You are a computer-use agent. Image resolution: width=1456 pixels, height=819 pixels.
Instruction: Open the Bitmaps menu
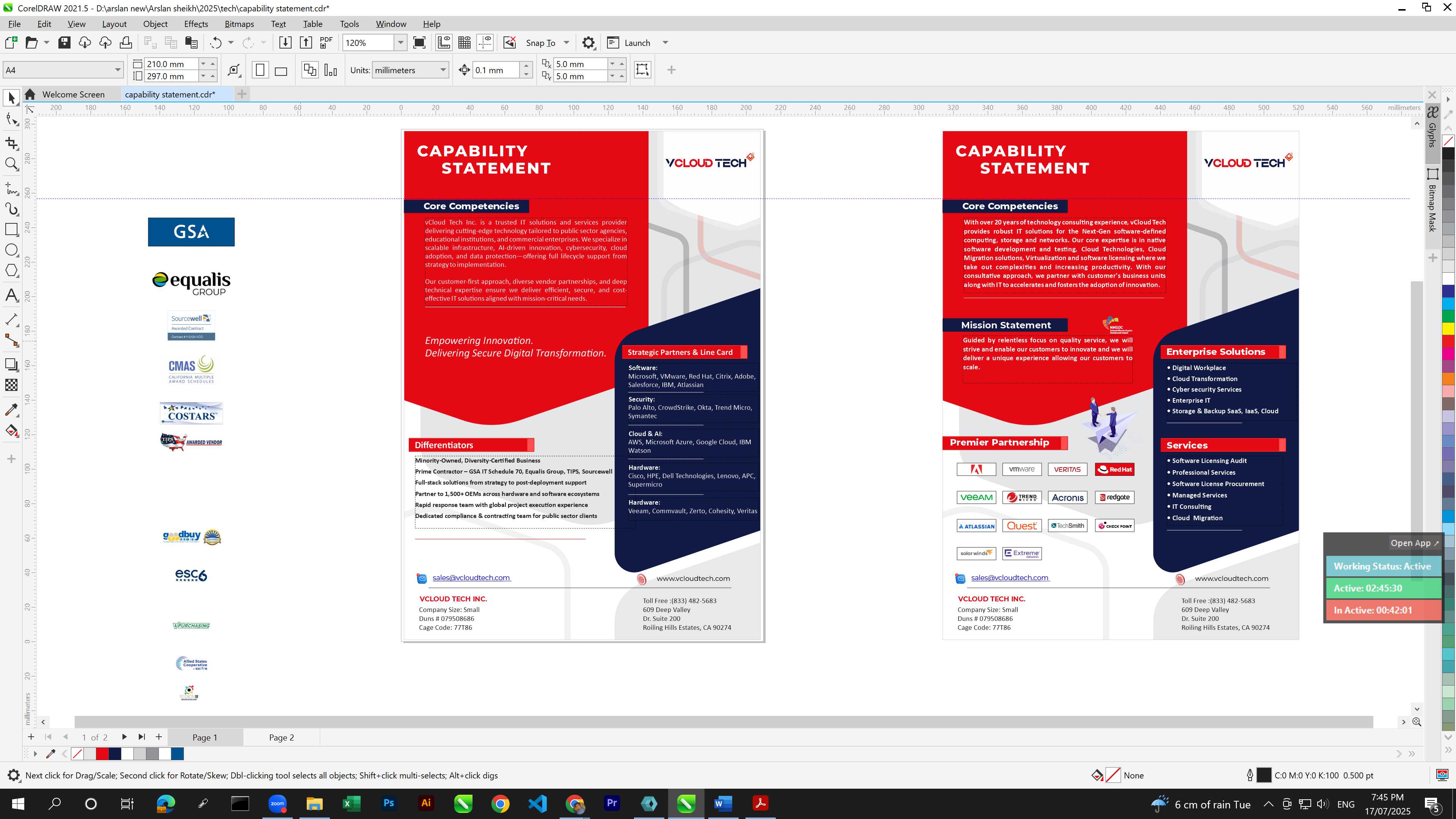[239, 24]
